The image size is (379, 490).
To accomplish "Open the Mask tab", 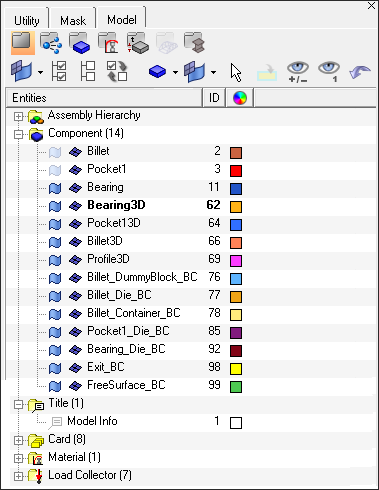I will (x=73, y=21).
